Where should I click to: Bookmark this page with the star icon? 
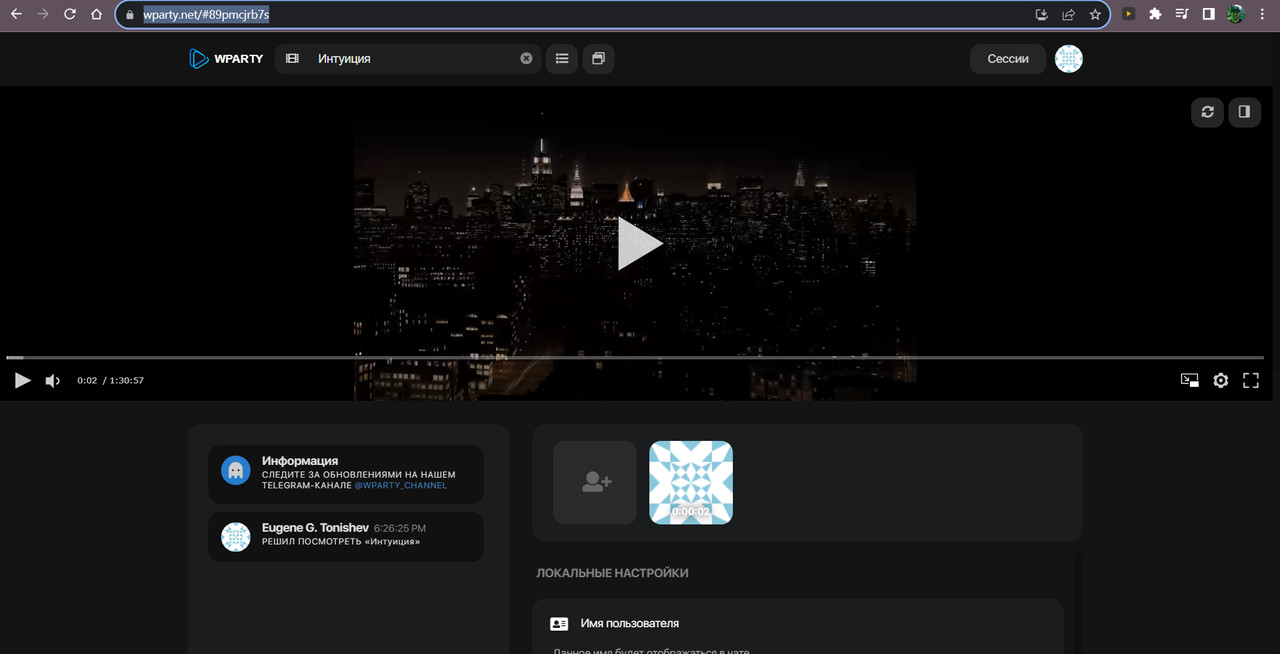(x=1095, y=14)
